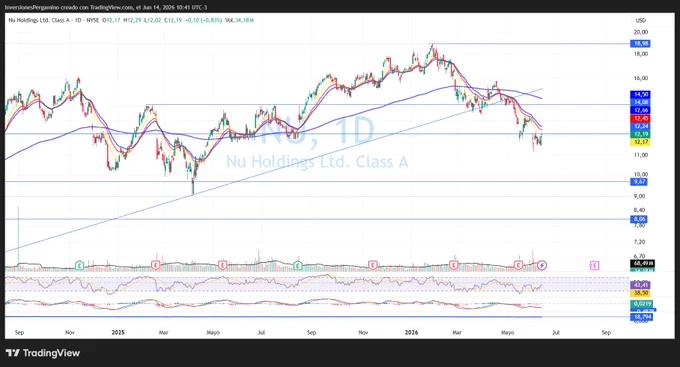The image size is (680, 367).
Task: Select the yellow 12,17 price label
Action: tap(641, 142)
